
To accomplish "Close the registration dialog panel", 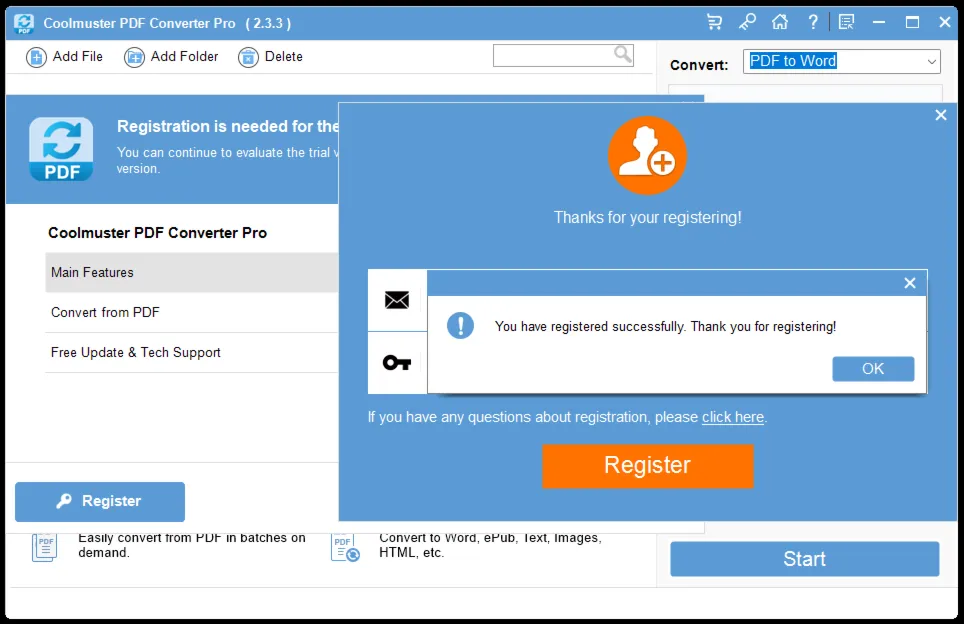I will point(941,115).
